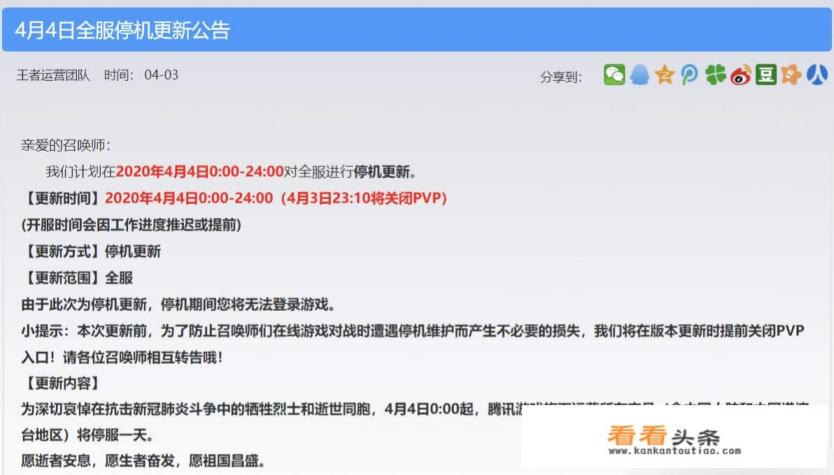Screen dimensions: 834x475
Task: Click the blue P share icon
Action: (x=689, y=75)
